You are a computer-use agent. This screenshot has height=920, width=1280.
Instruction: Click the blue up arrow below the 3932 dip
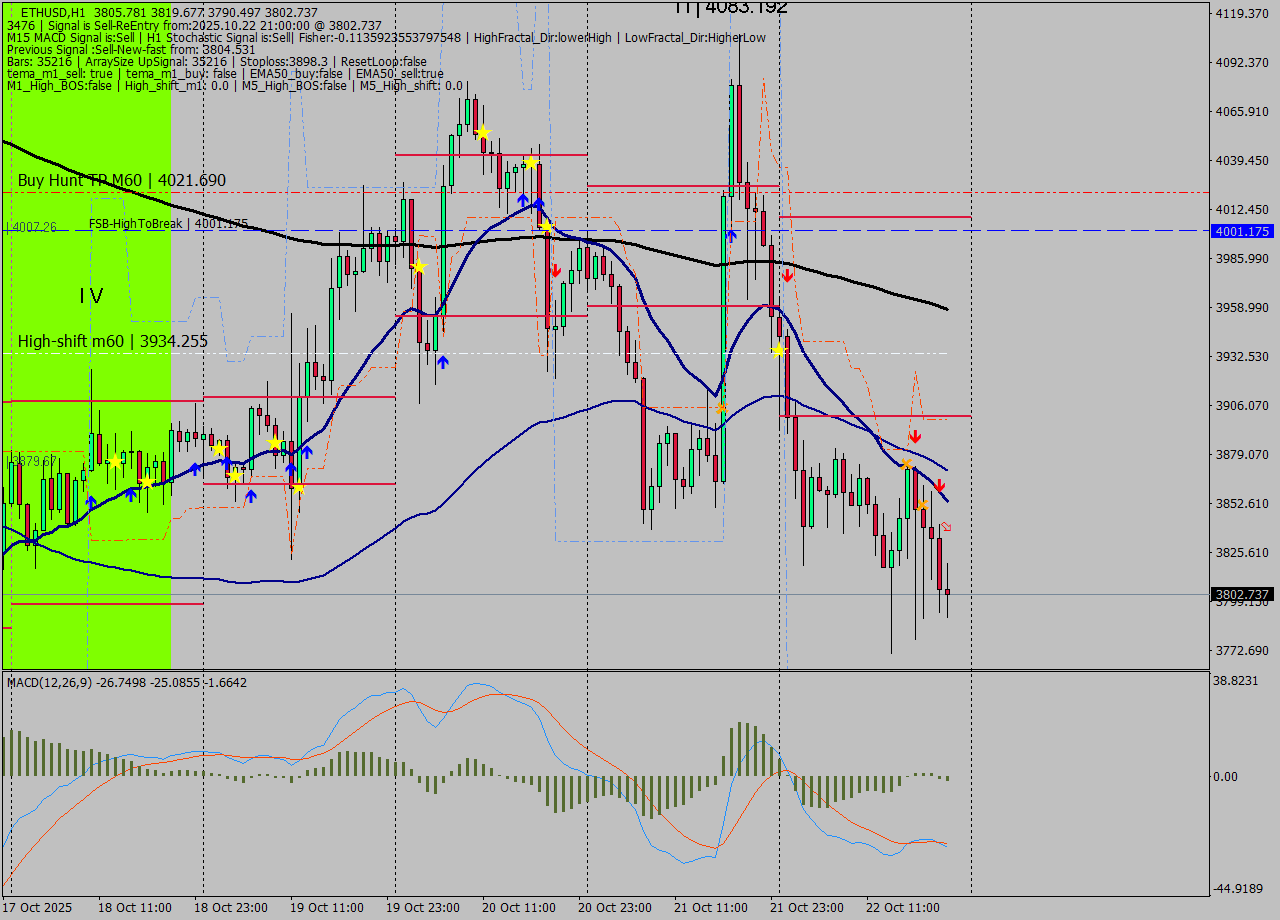pyautogui.click(x=442, y=362)
